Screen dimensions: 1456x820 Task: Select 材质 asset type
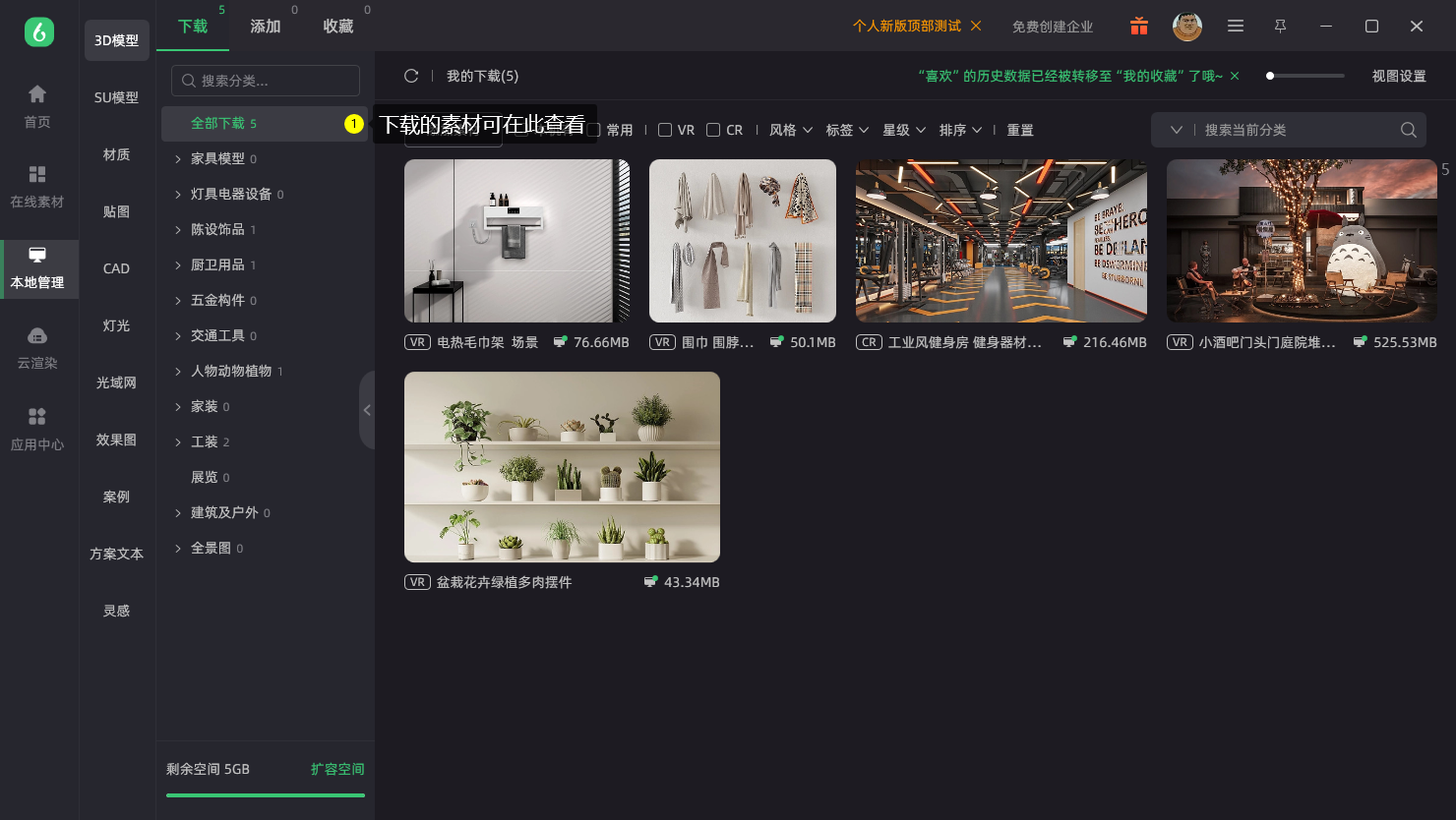(116, 154)
